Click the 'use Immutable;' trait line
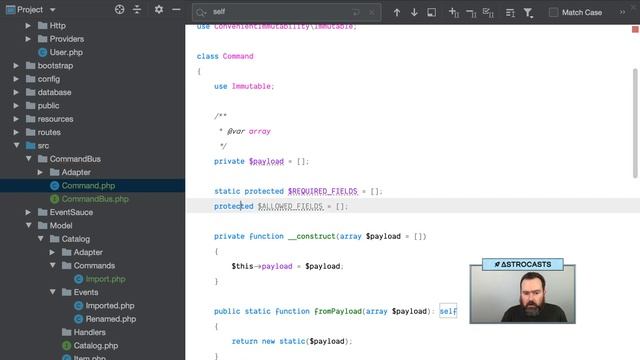 point(244,86)
